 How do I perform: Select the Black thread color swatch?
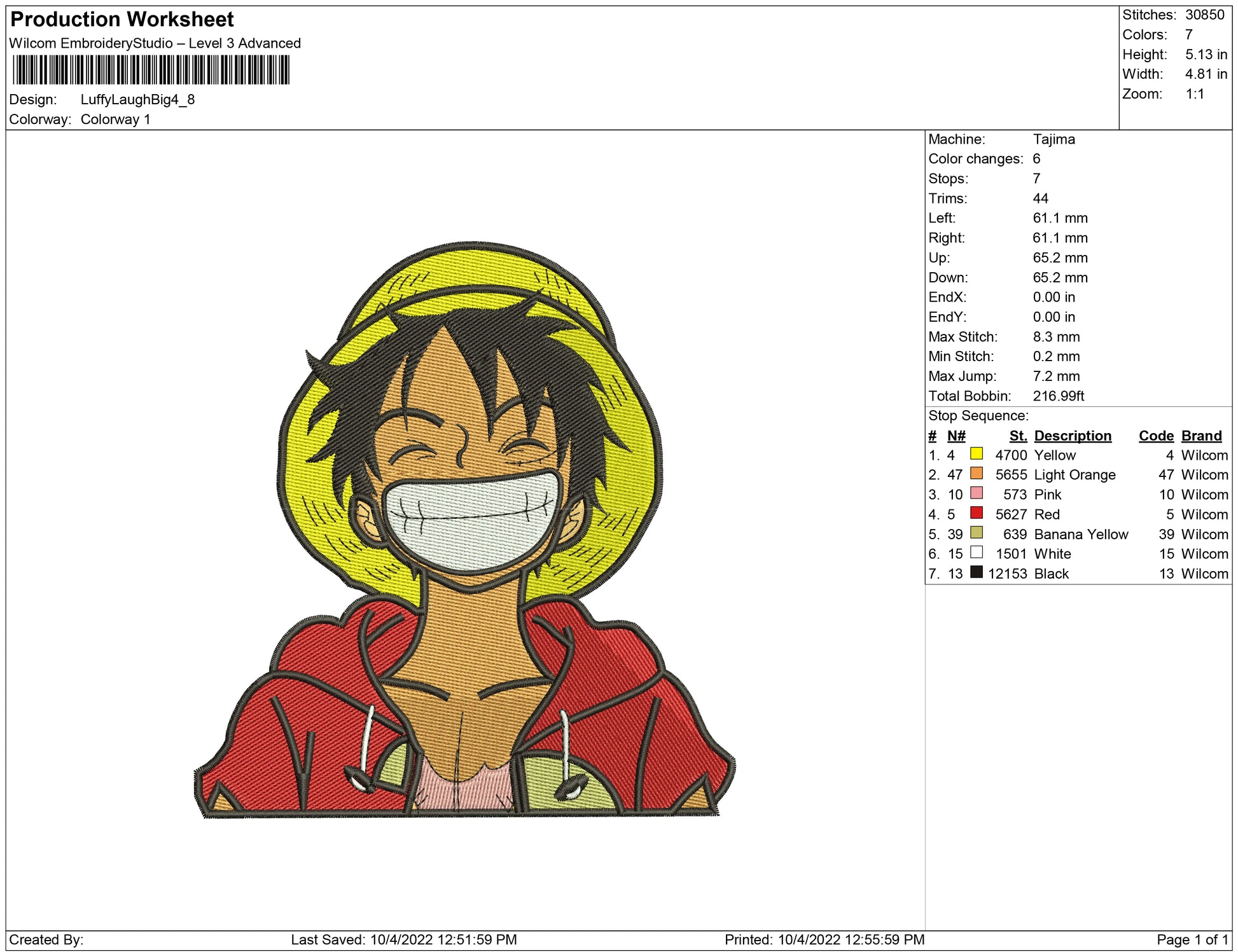(976, 572)
